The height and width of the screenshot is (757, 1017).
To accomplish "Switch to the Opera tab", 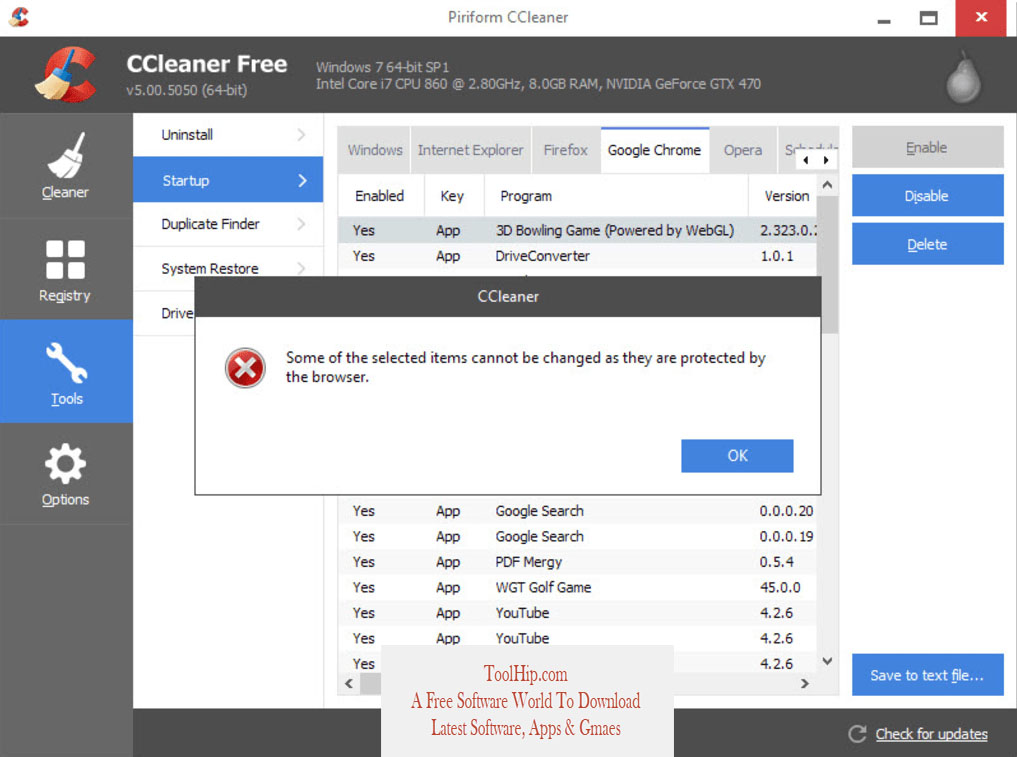I will coord(743,150).
